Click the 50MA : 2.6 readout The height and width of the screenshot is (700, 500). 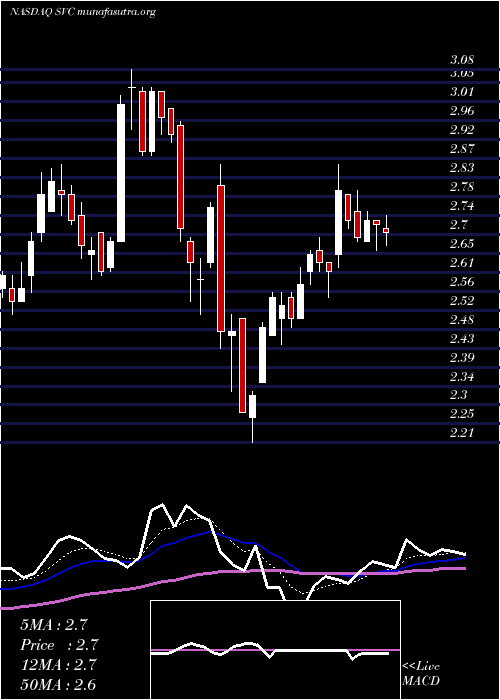tap(58, 685)
